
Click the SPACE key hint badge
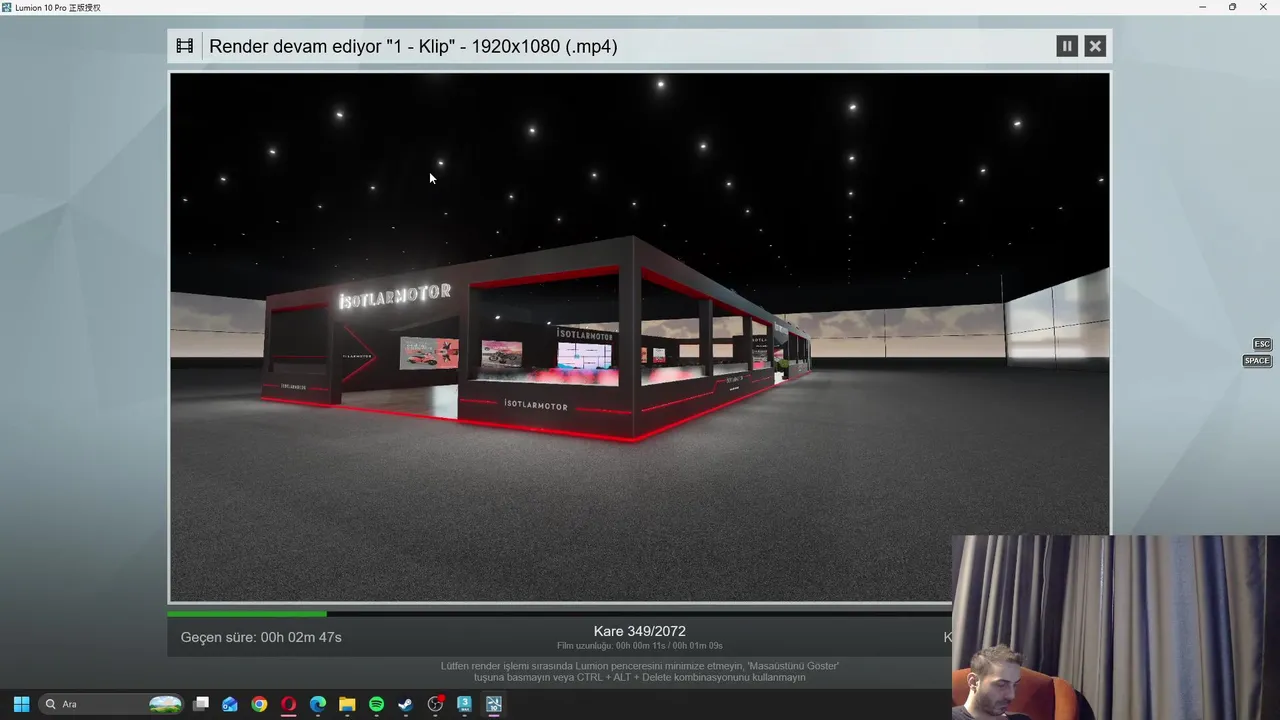tap(1257, 361)
